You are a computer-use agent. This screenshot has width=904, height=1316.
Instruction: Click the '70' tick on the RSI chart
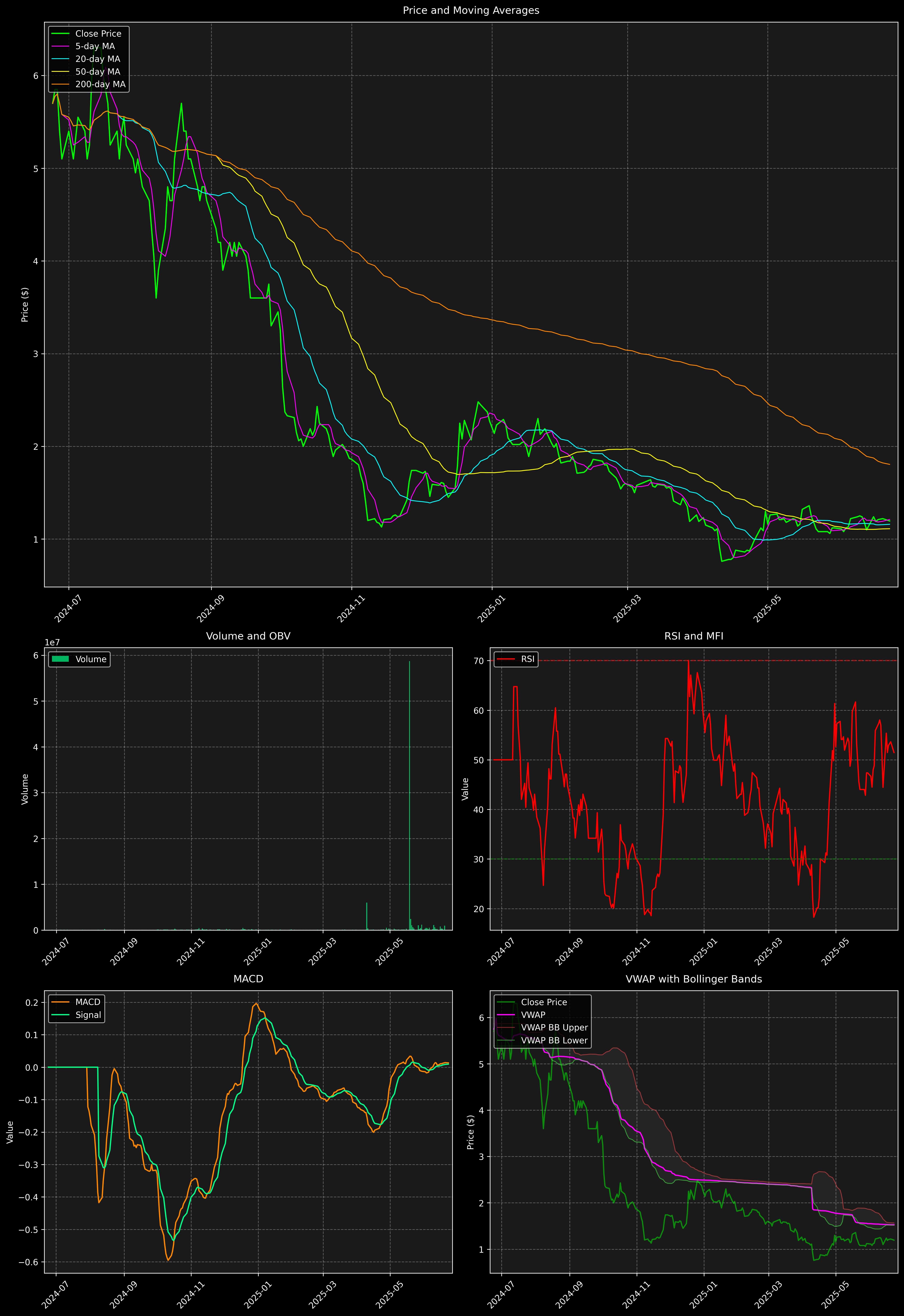(x=479, y=661)
